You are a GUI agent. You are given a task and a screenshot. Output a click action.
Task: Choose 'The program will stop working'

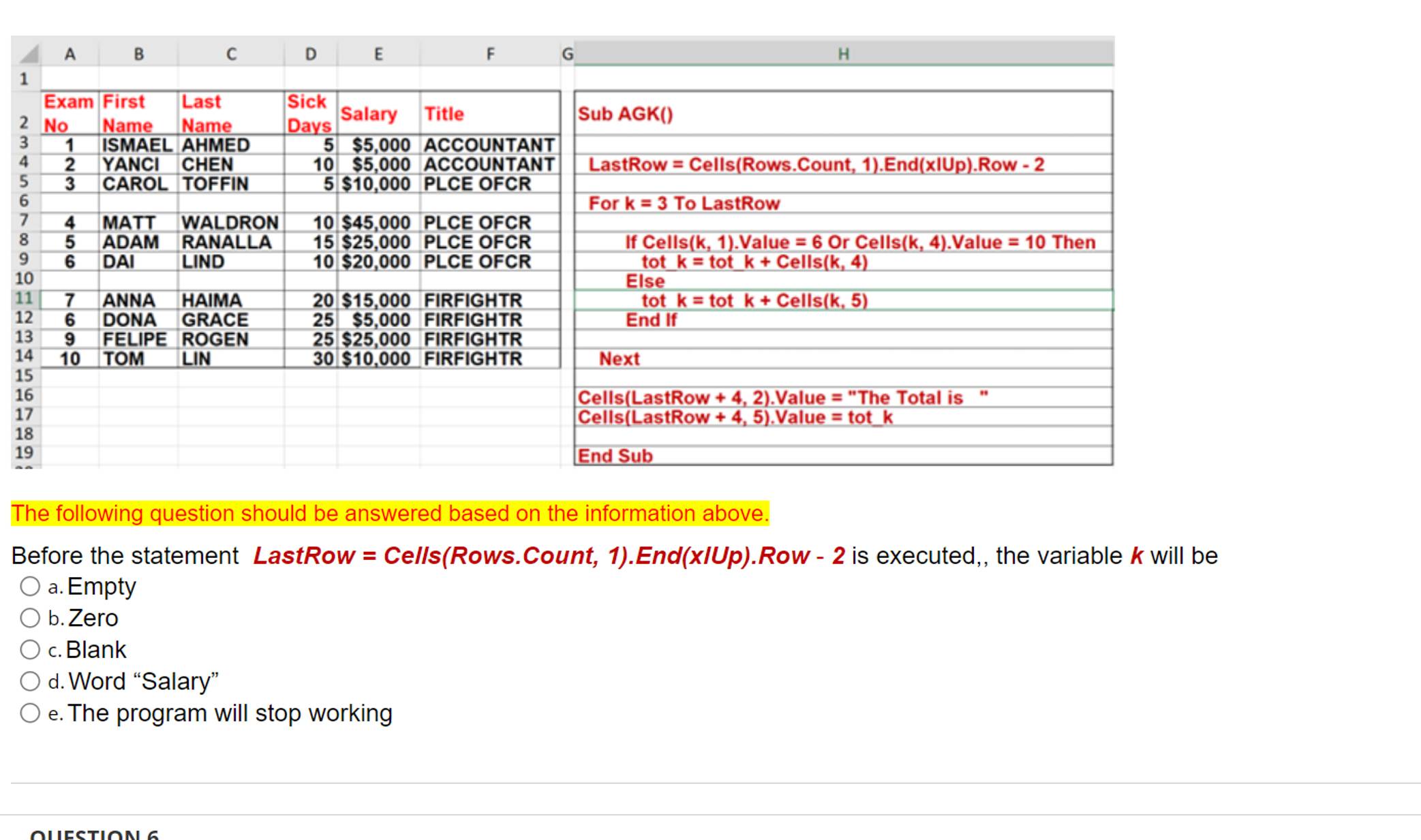(x=30, y=713)
